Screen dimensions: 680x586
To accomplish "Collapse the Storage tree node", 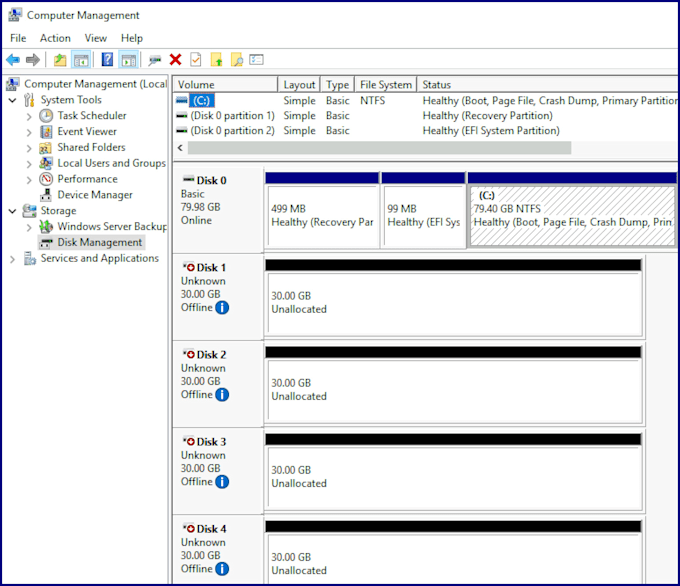I will coord(13,211).
